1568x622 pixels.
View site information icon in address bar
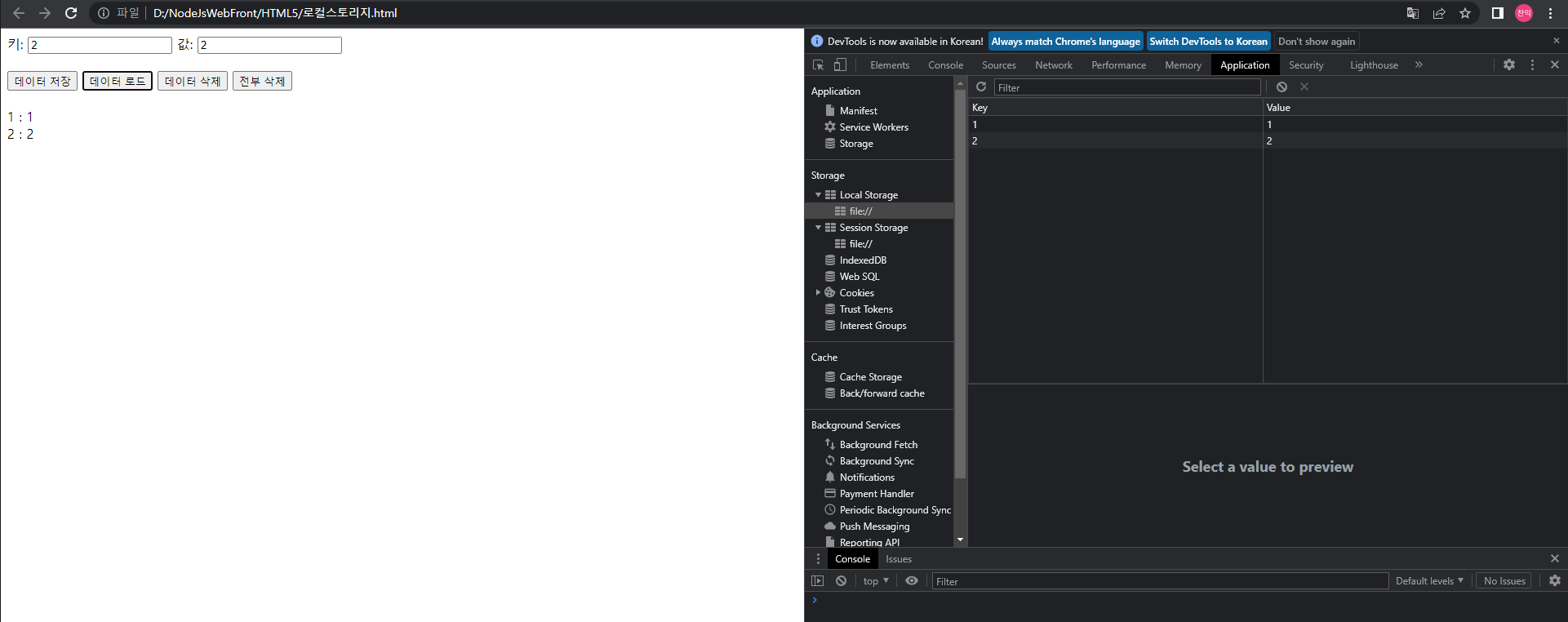tap(104, 13)
